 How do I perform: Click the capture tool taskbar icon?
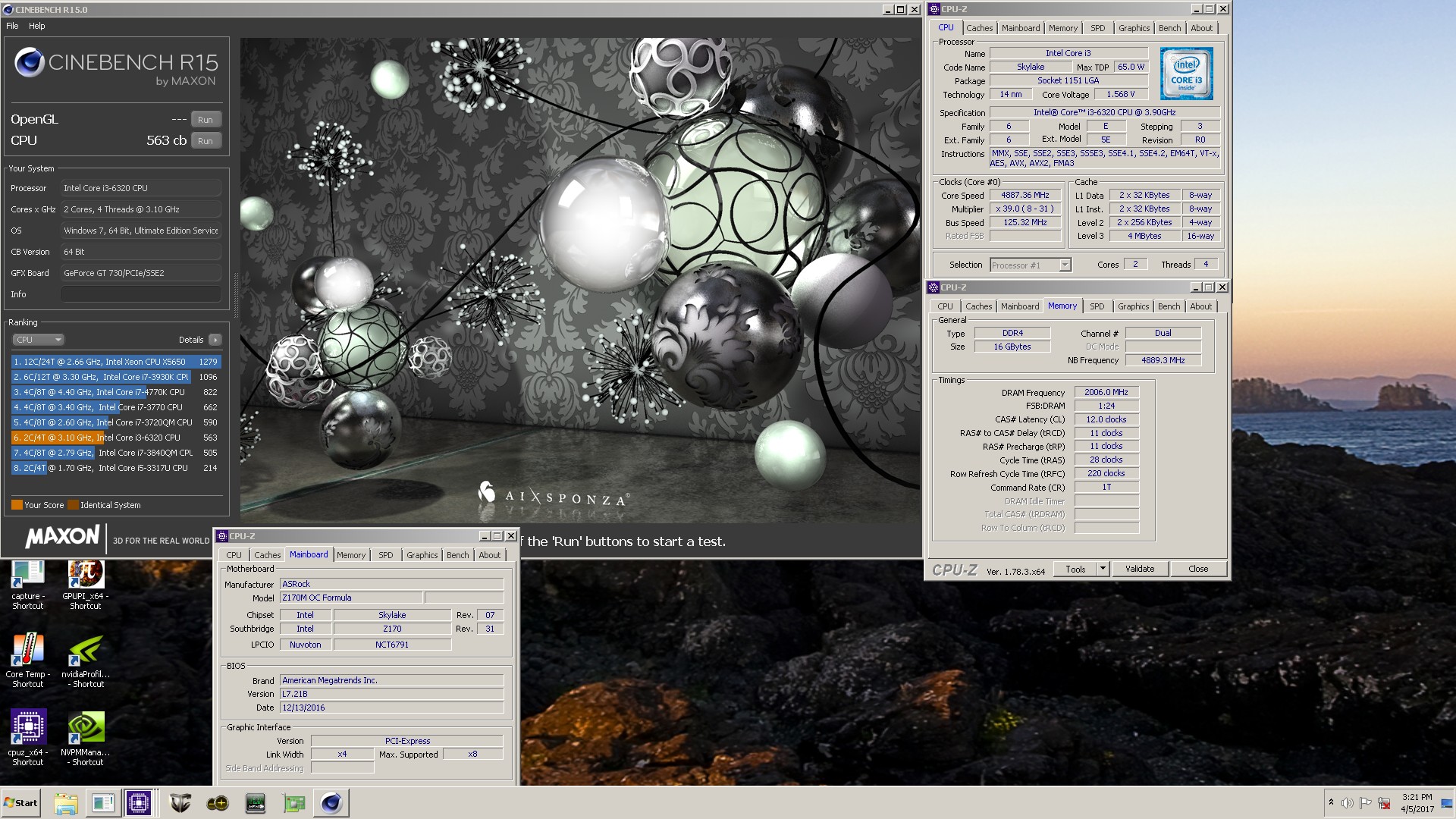click(102, 803)
